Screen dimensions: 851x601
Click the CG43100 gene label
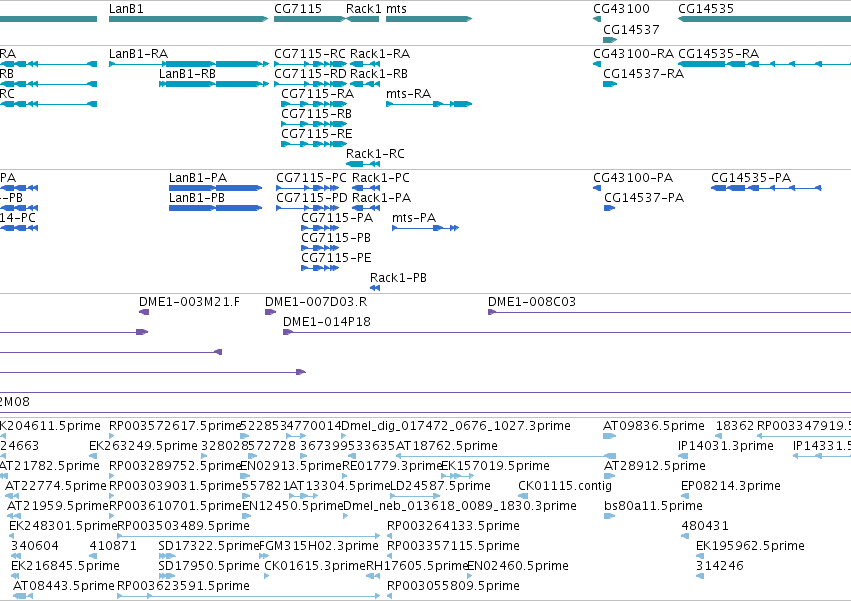click(621, 9)
